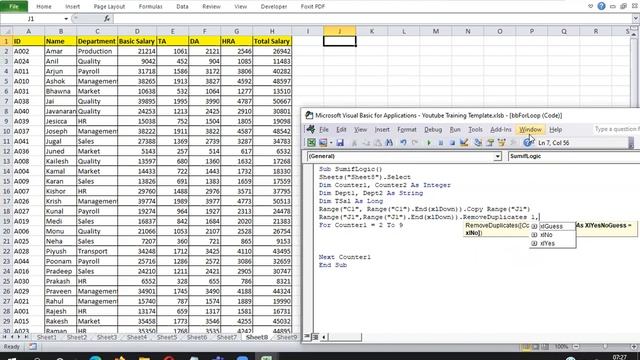Image resolution: width=640 pixels, height=360 pixels.
Task: Open the Name Box dropdown arrow
Action: click(66, 19)
